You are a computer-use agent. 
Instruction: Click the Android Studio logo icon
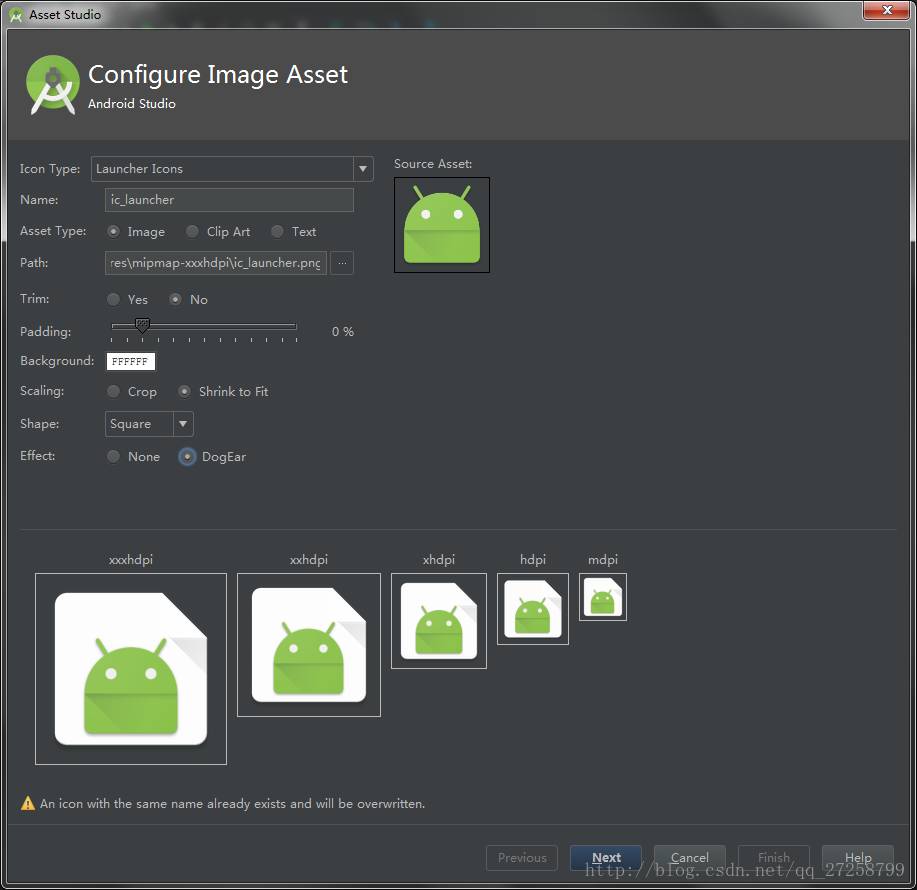tap(53, 85)
